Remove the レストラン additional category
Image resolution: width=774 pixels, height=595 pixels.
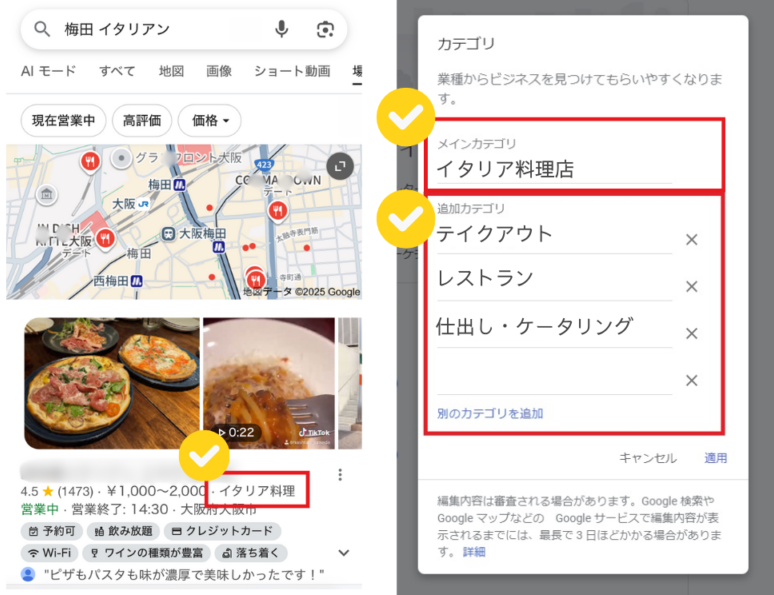[692, 287]
